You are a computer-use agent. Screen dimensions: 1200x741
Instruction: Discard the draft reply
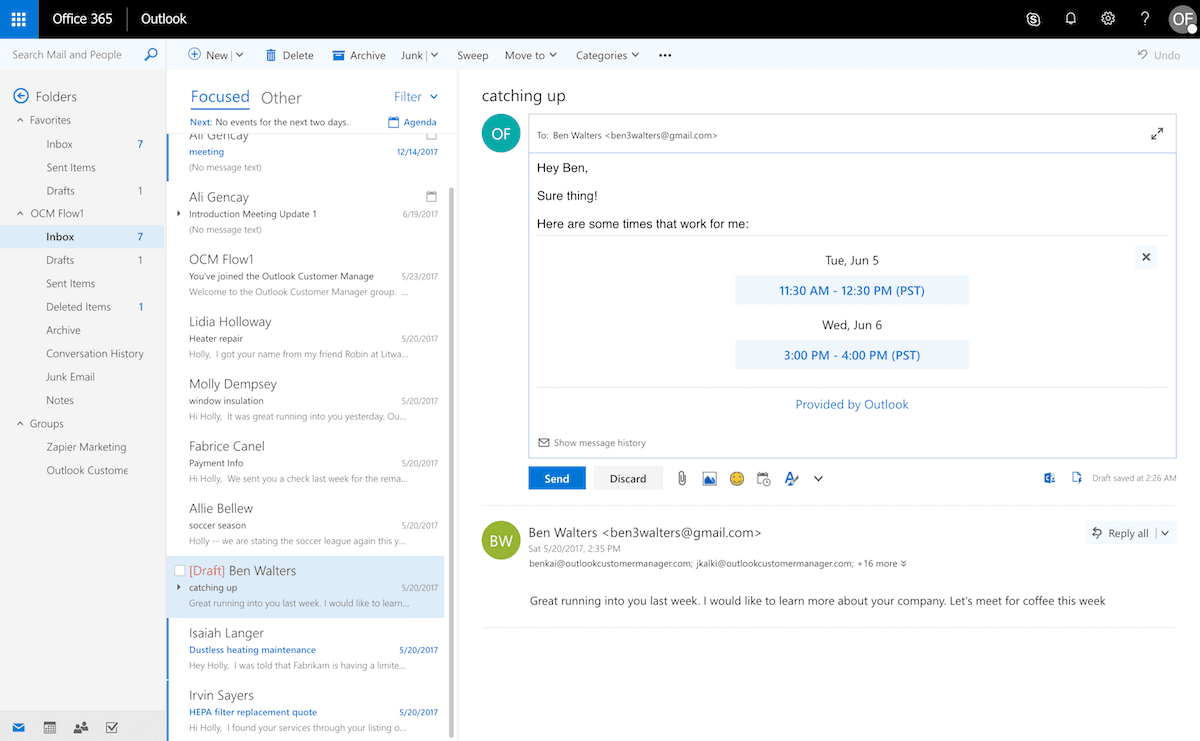coord(628,479)
